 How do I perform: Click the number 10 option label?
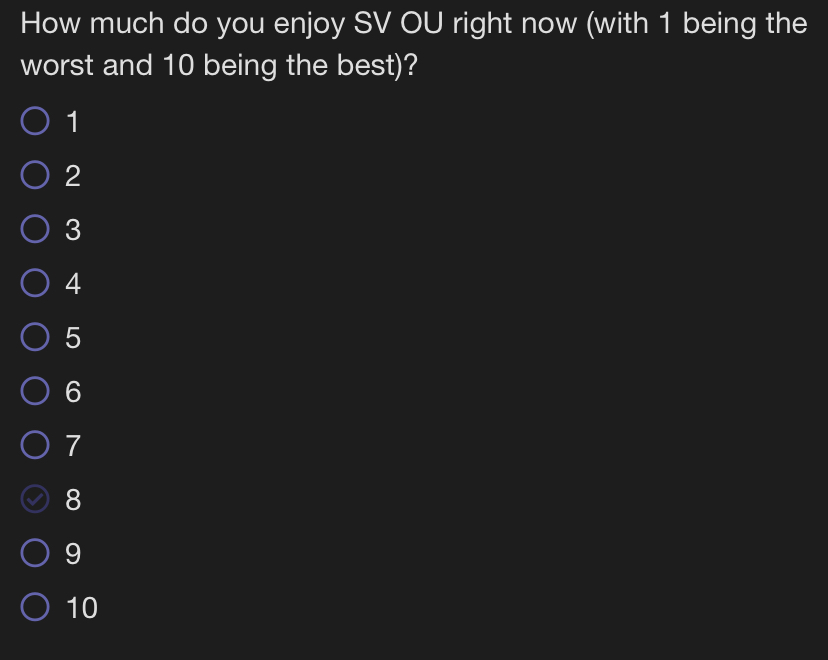click(x=82, y=608)
